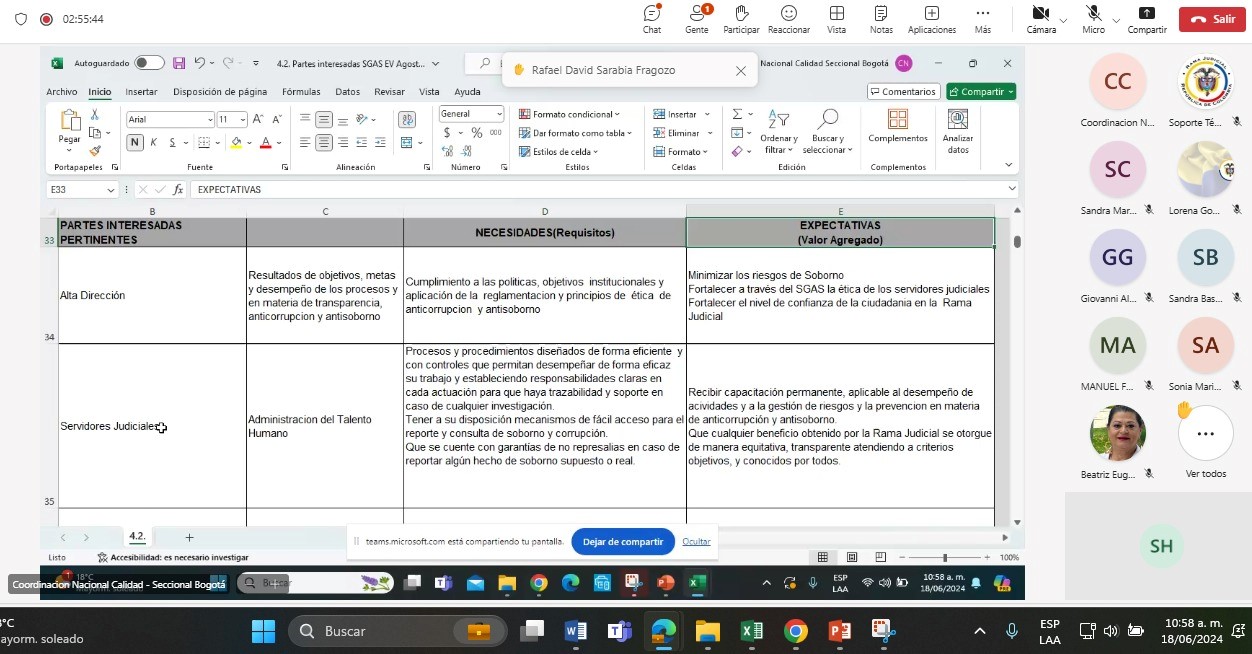Save the workbook with the disk icon

[x=179, y=63]
